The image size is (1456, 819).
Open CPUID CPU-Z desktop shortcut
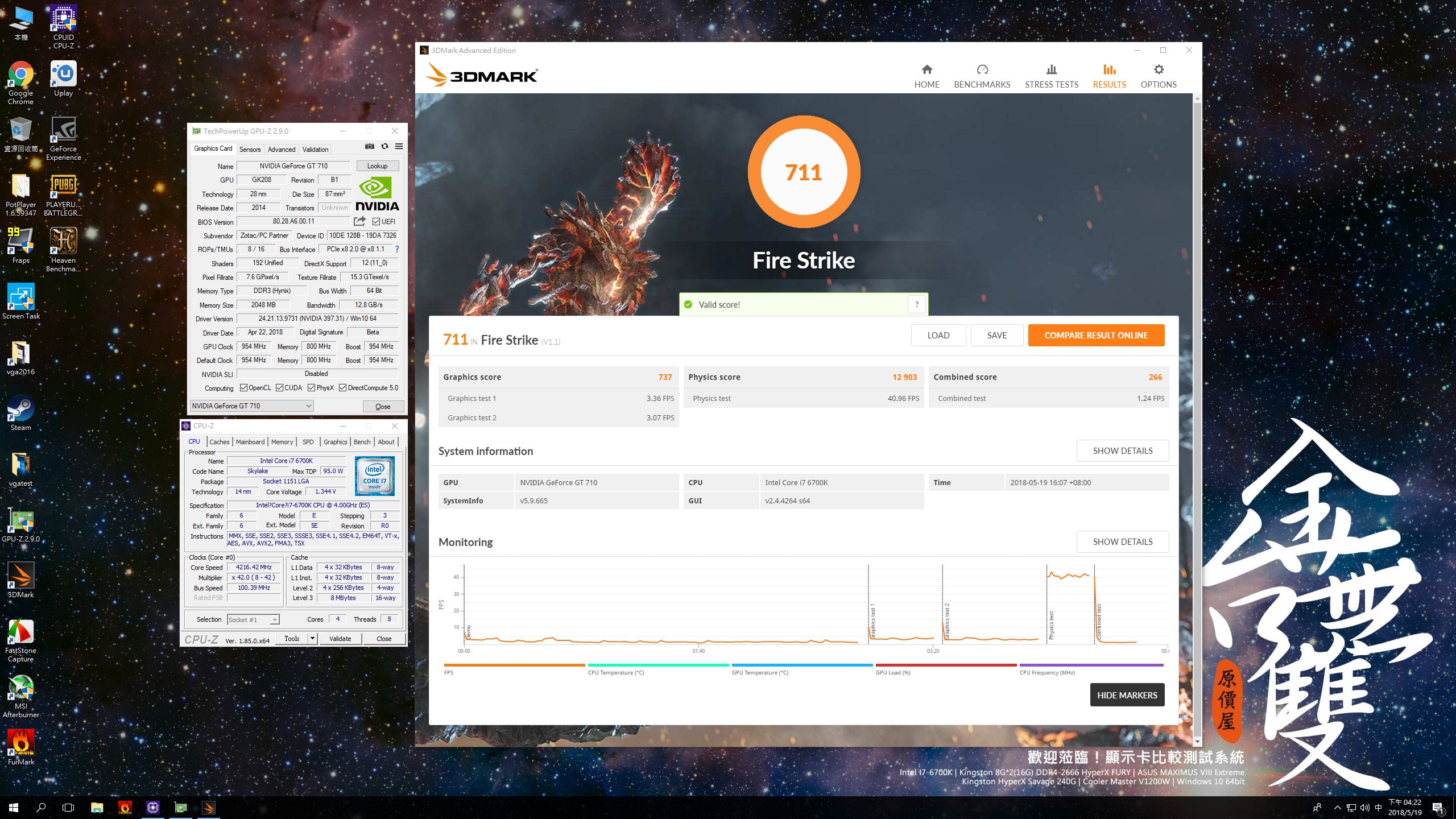63,26
